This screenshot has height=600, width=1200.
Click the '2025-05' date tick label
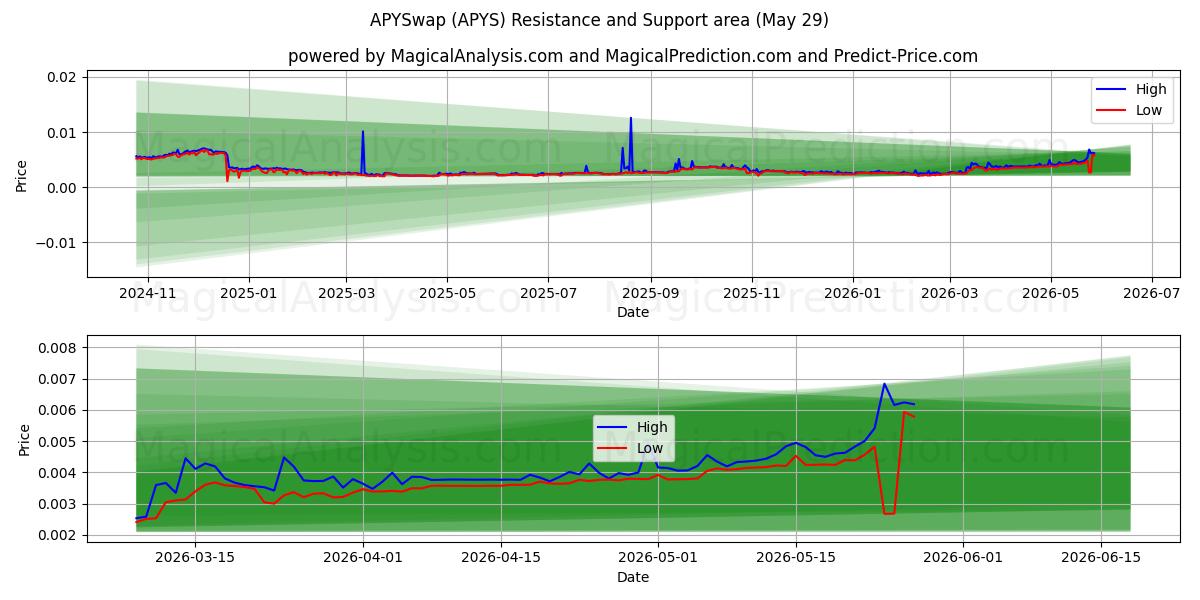coord(447,295)
